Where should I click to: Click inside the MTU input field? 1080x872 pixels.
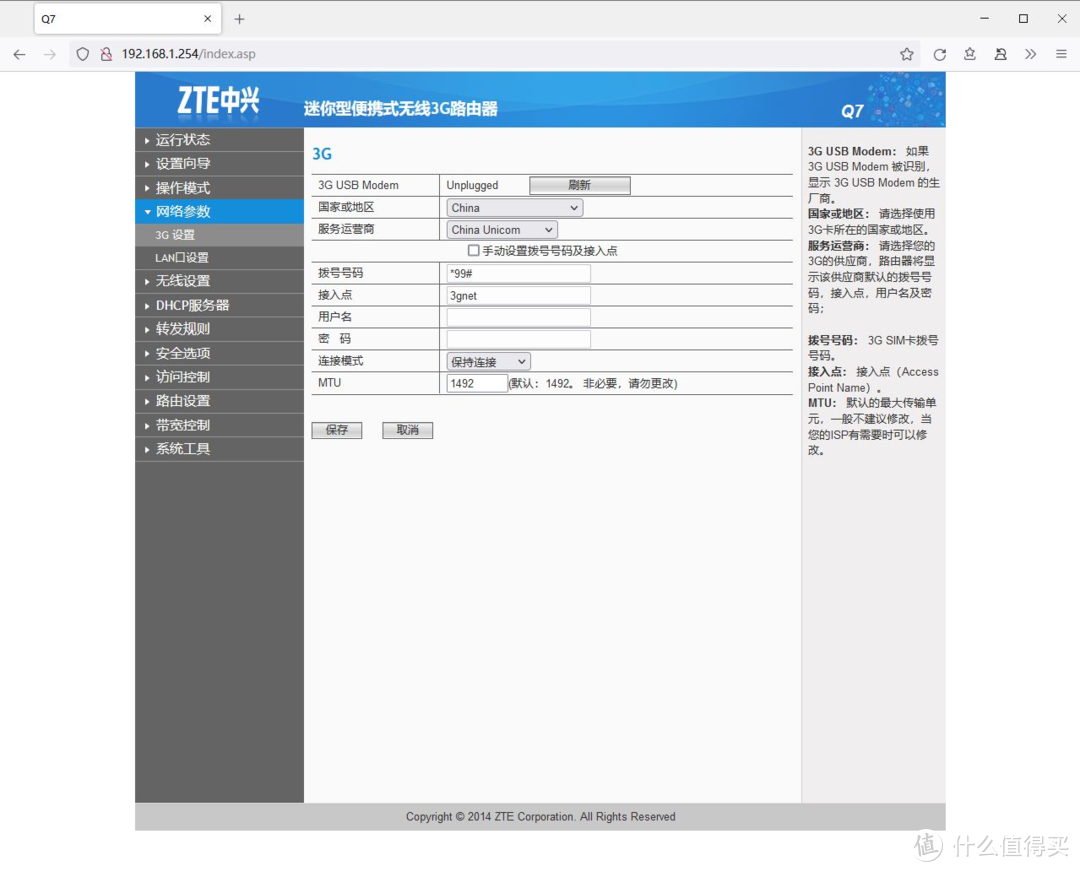pyautogui.click(x=475, y=383)
